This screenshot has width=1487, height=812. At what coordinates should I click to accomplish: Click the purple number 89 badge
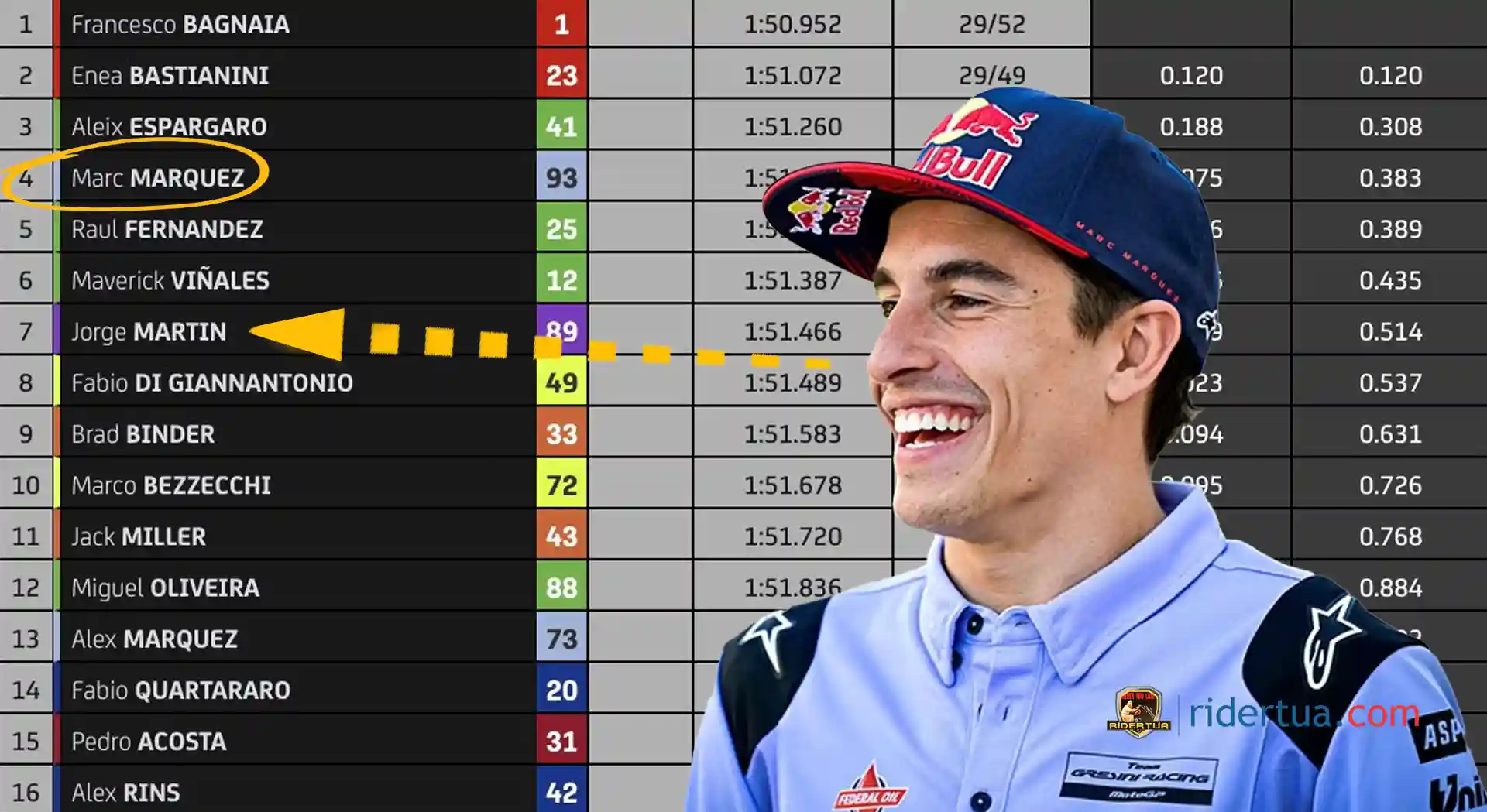click(561, 331)
